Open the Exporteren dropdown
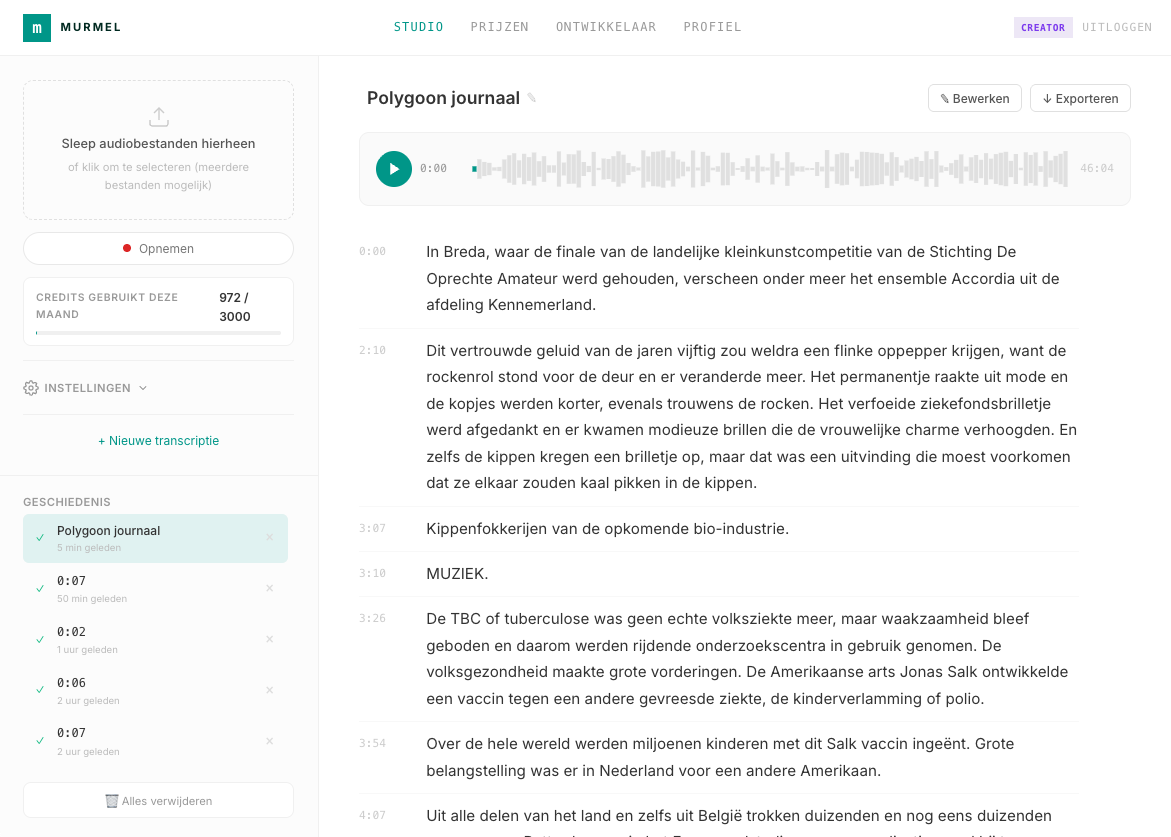The image size is (1171, 837). [1080, 98]
